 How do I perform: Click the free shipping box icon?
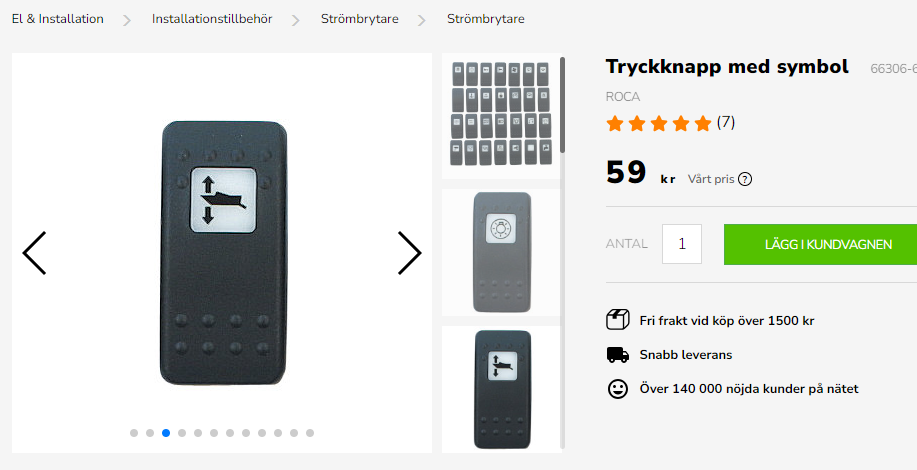[618, 320]
